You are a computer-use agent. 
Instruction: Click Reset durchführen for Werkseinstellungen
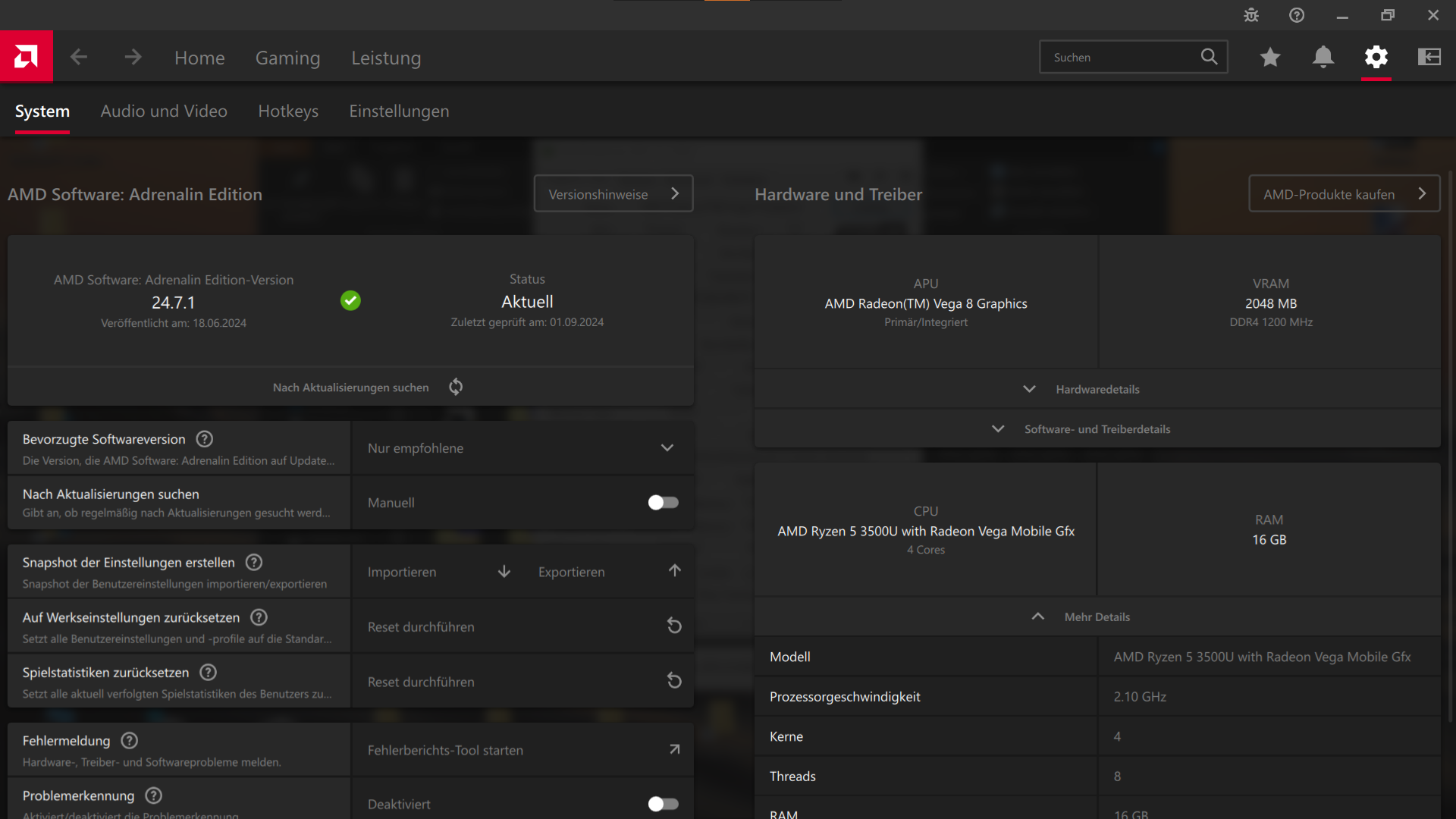(x=421, y=627)
